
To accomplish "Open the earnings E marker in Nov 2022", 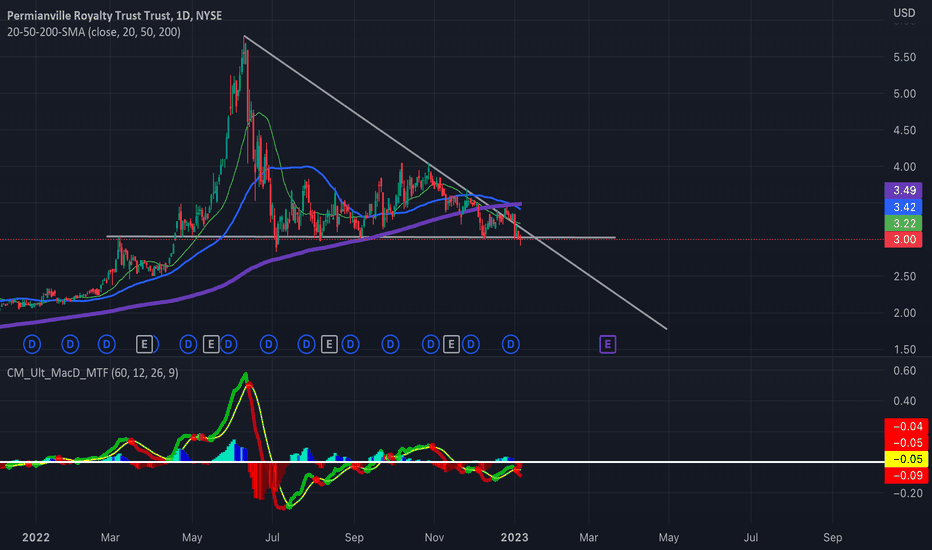I will click(451, 344).
